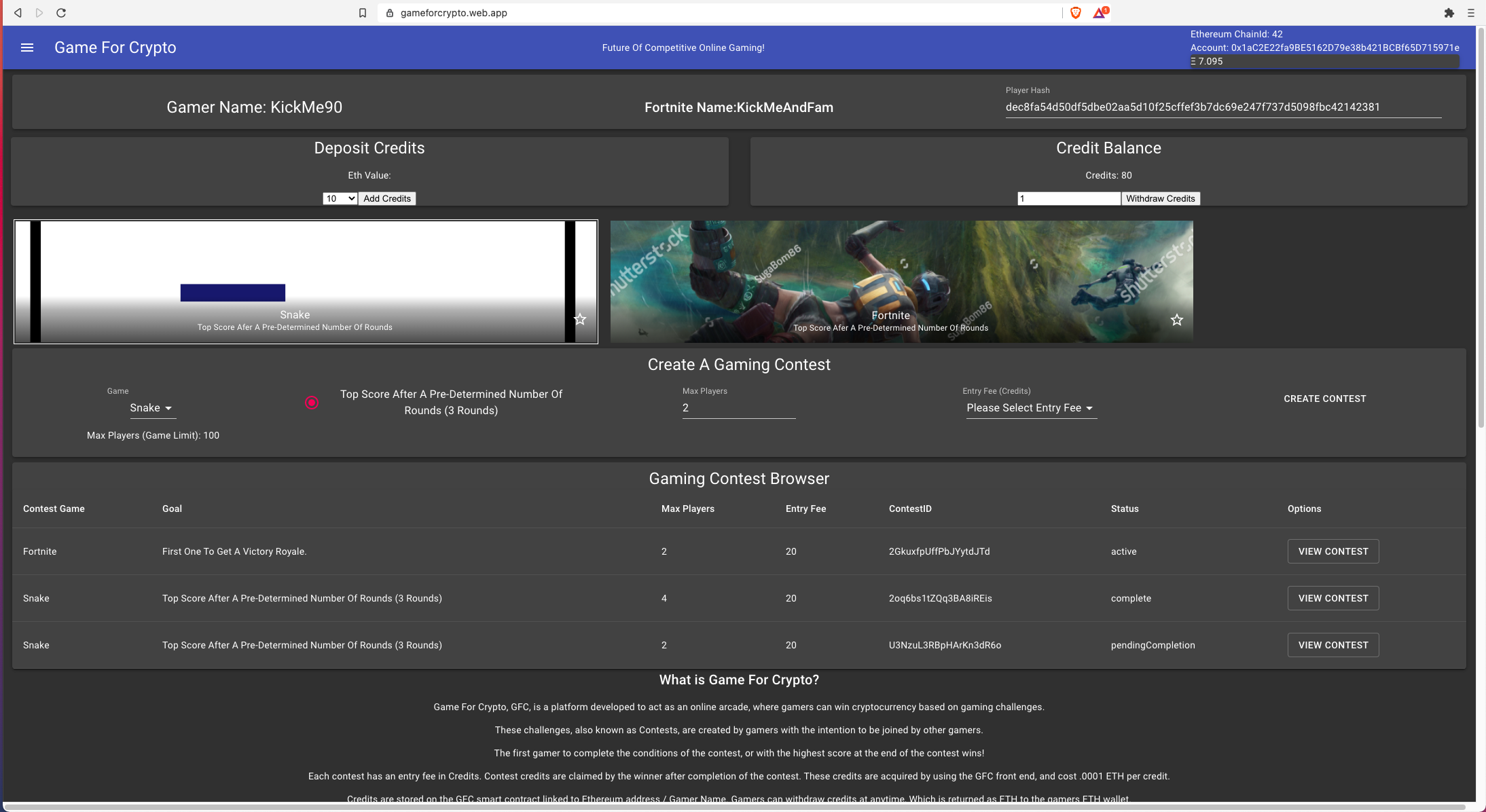1486x812 pixels.
Task: Open the hamburger navigation menu
Action: coord(27,48)
